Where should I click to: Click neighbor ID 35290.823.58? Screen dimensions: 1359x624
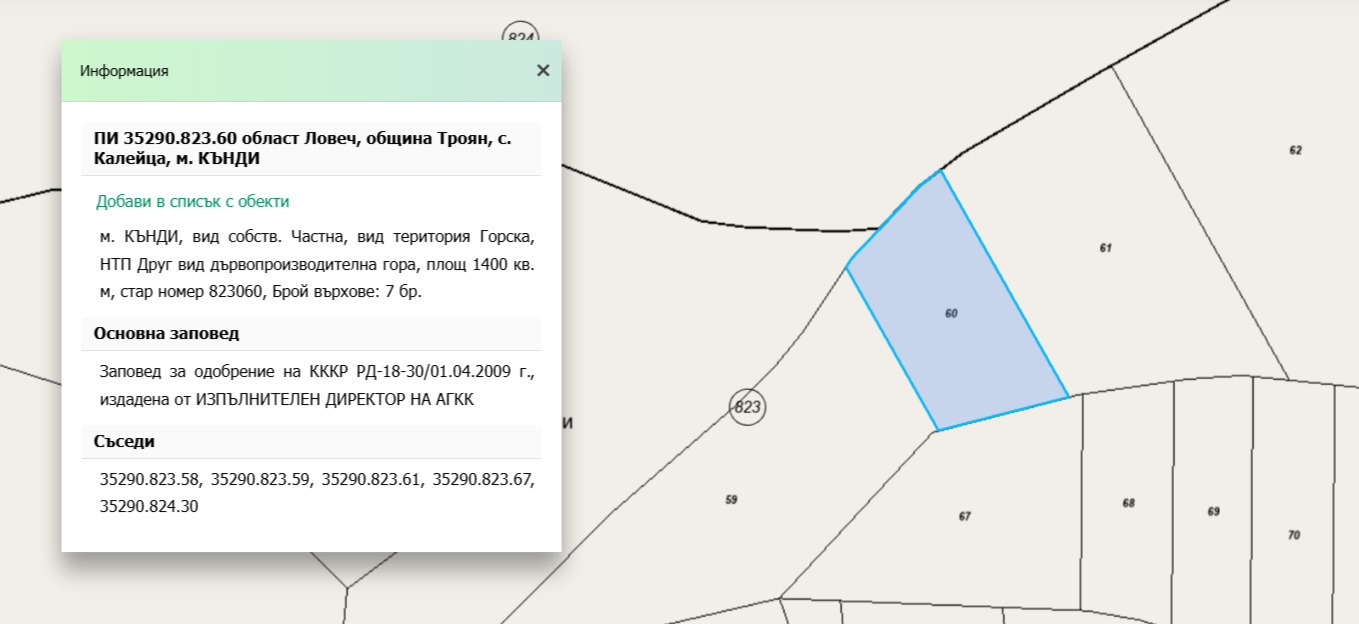pyautogui.click(x=150, y=480)
